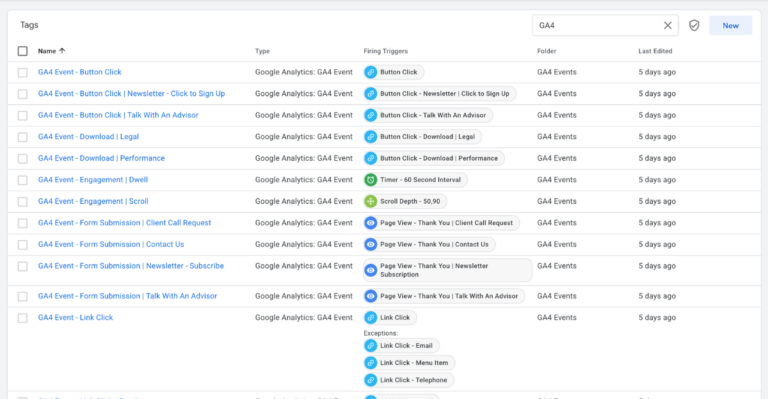
Task: Open the Link Click - Telephone exception chip
Action: tap(408, 380)
